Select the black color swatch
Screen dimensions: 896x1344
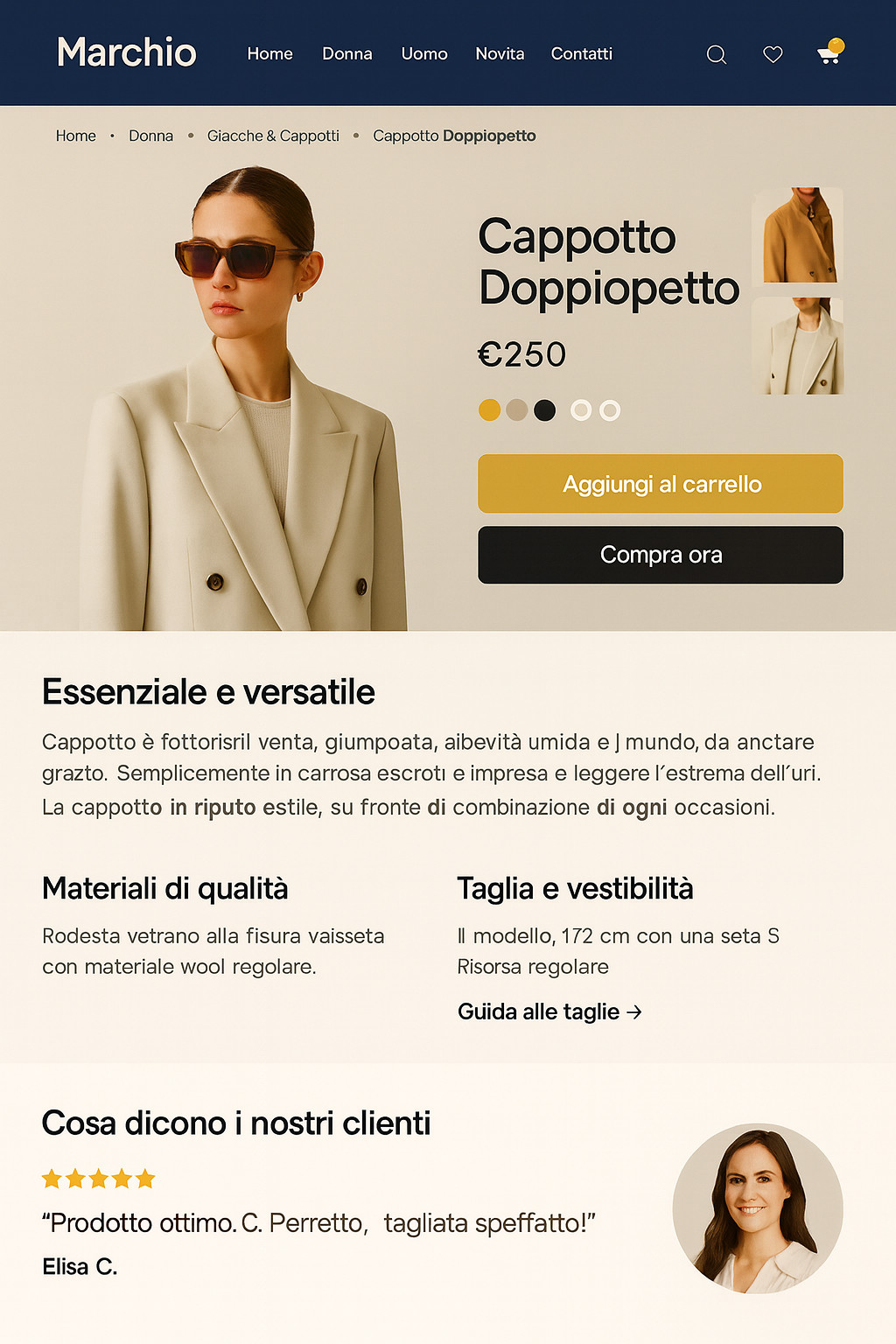pos(545,409)
